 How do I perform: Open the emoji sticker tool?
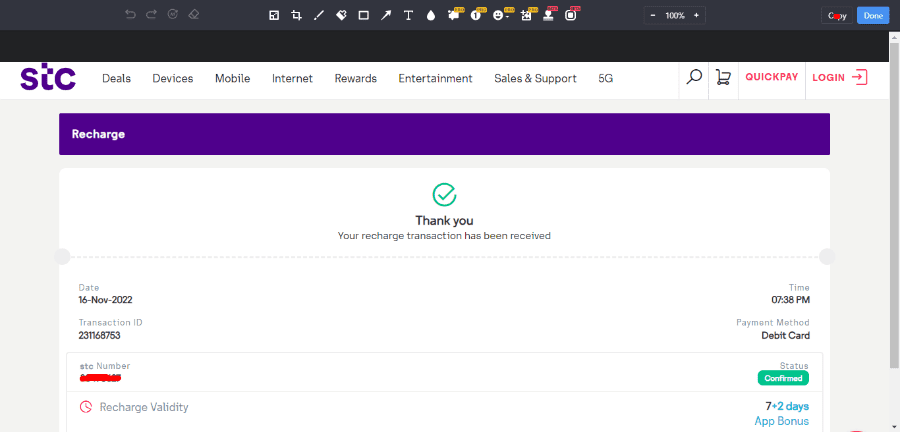click(x=499, y=15)
